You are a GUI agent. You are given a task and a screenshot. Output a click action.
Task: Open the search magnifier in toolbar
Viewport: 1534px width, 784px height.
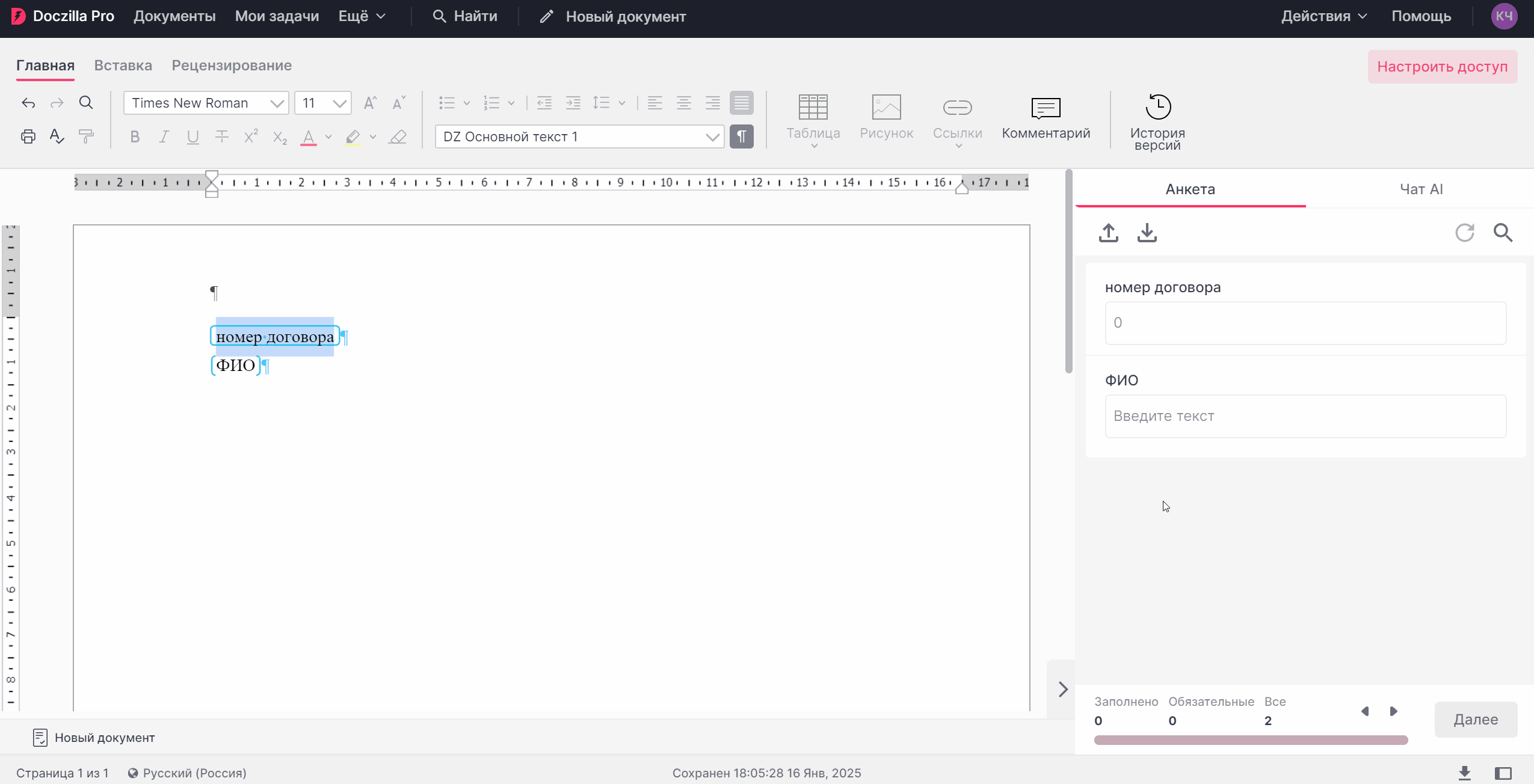tap(86, 103)
